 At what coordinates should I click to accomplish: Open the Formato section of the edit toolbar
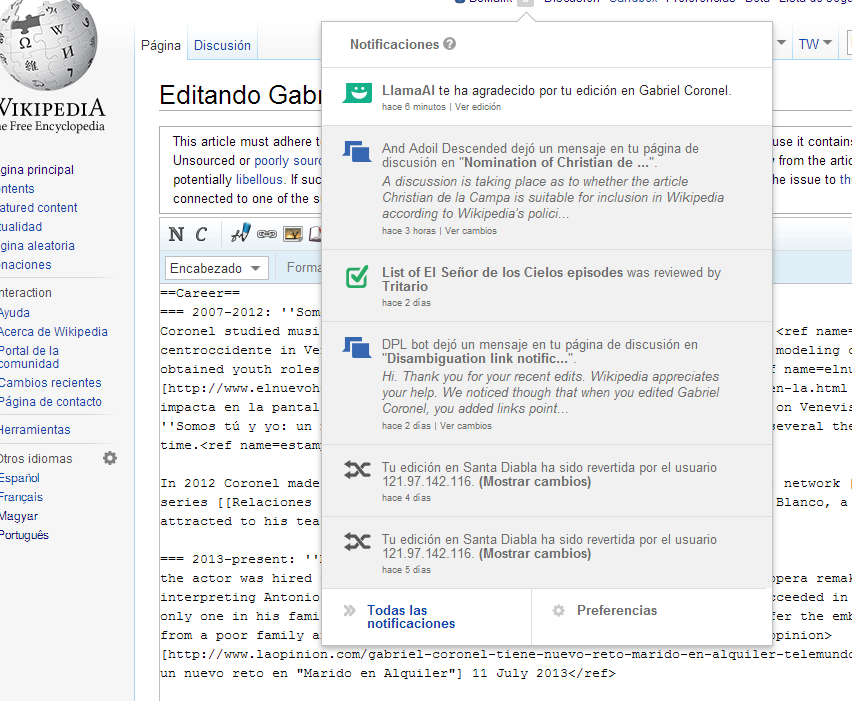click(x=304, y=267)
